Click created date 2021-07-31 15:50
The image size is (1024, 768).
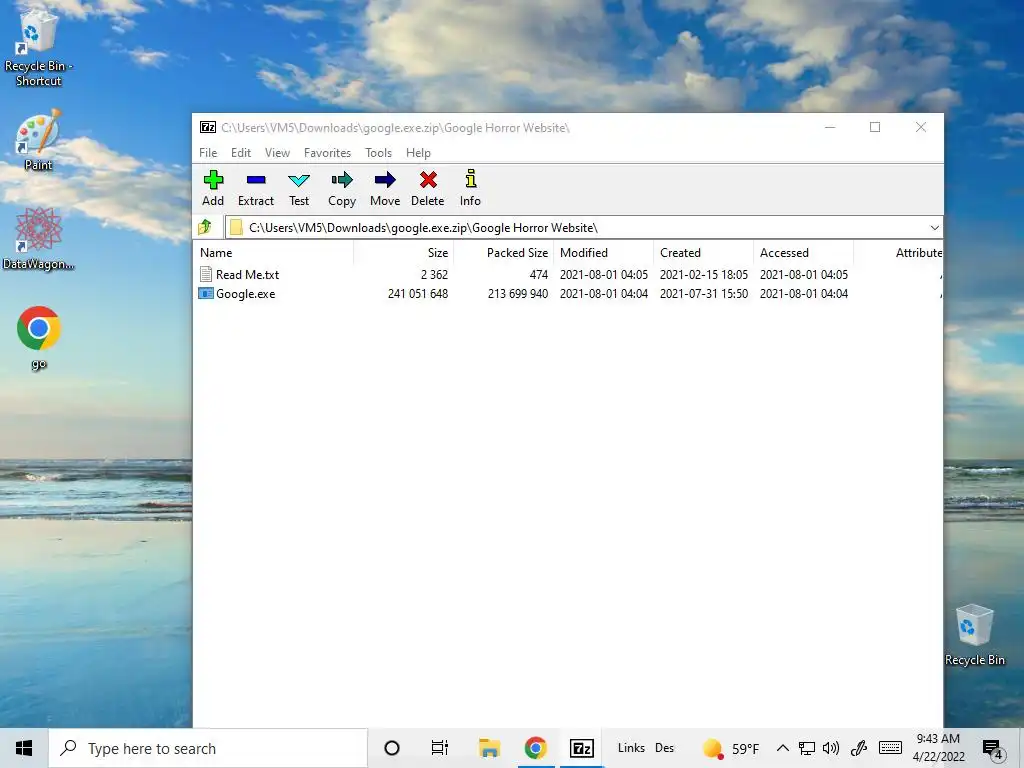tap(703, 294)
